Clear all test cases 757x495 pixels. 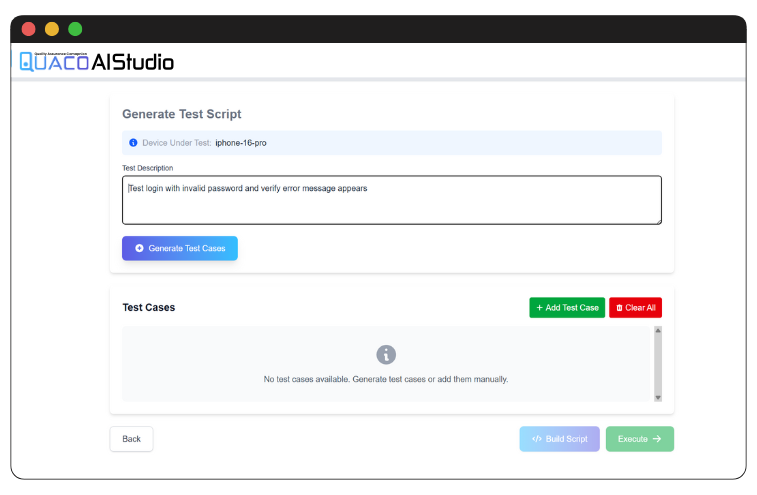pyautogui.click(x=635, y=308)
